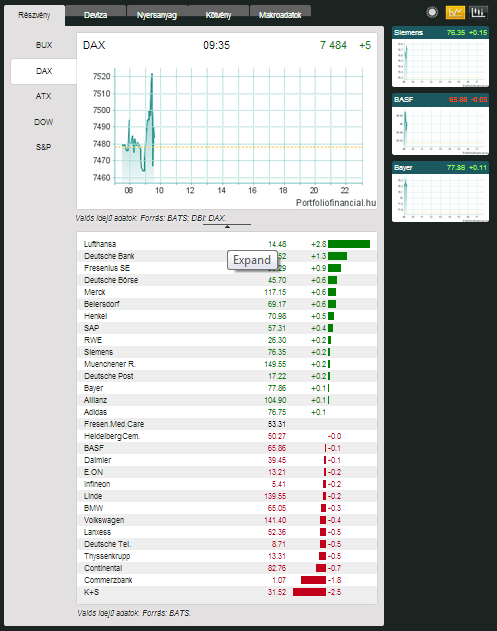Click the SAP stock row

[227, 328]
